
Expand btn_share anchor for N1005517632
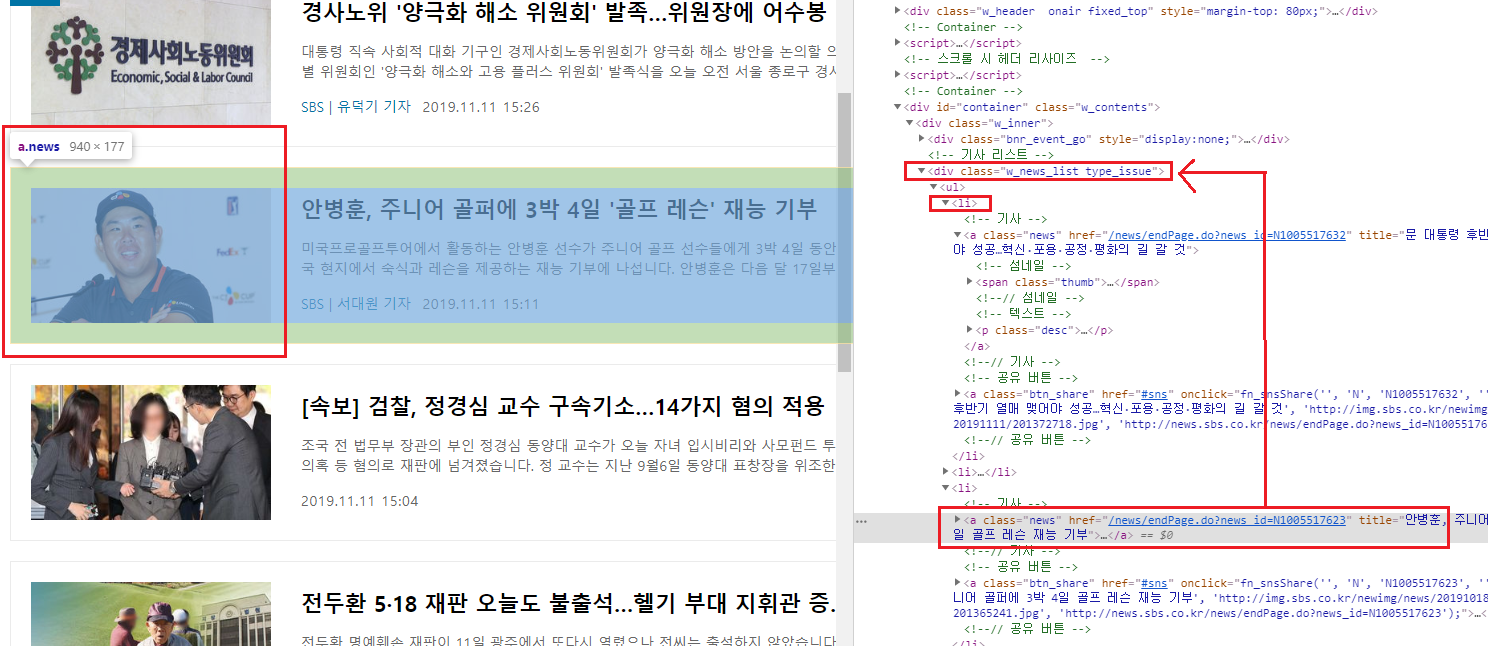click(958, 394)
